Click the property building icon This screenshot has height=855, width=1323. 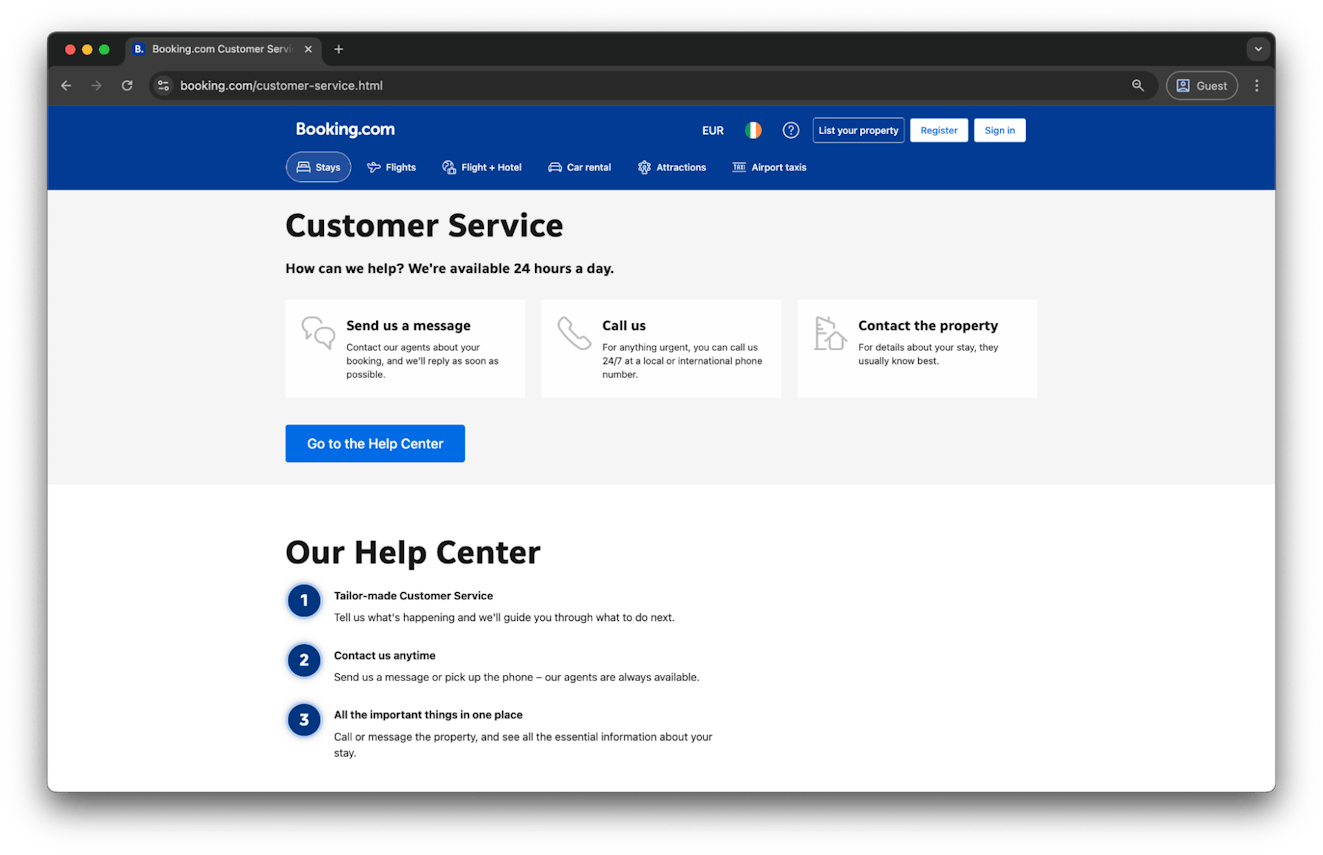coord(830,333)
